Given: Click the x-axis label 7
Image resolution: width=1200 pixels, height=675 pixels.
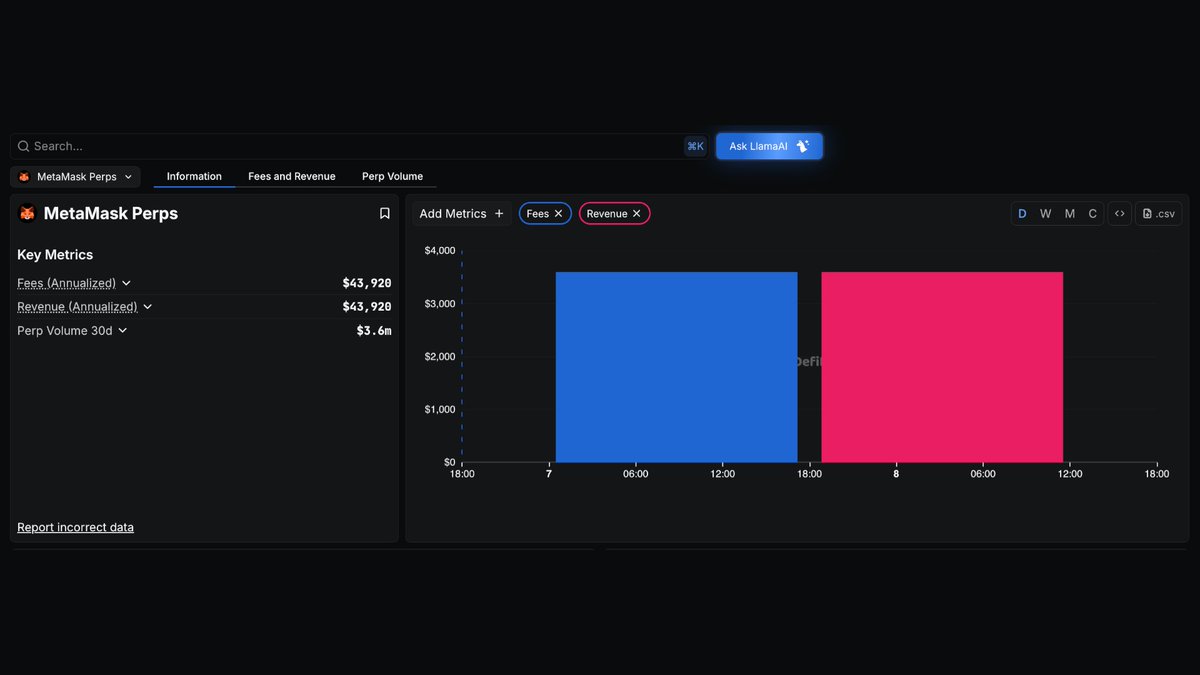Looking at the screenshot, I should click(x=549, y=474).
